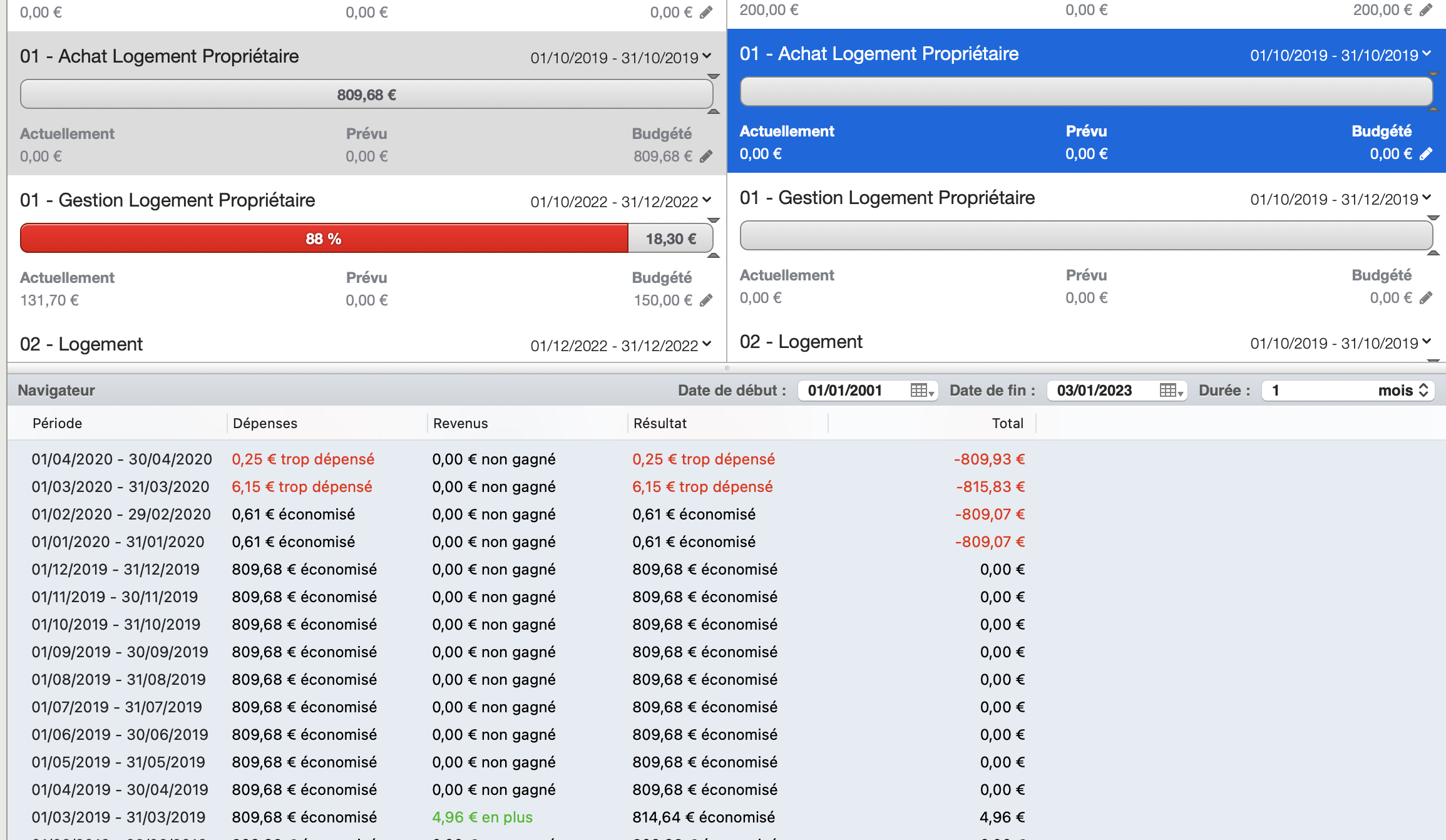
Task: Edit the 200,00 € budgeted amount pencil
Action: click(1426, 10)
